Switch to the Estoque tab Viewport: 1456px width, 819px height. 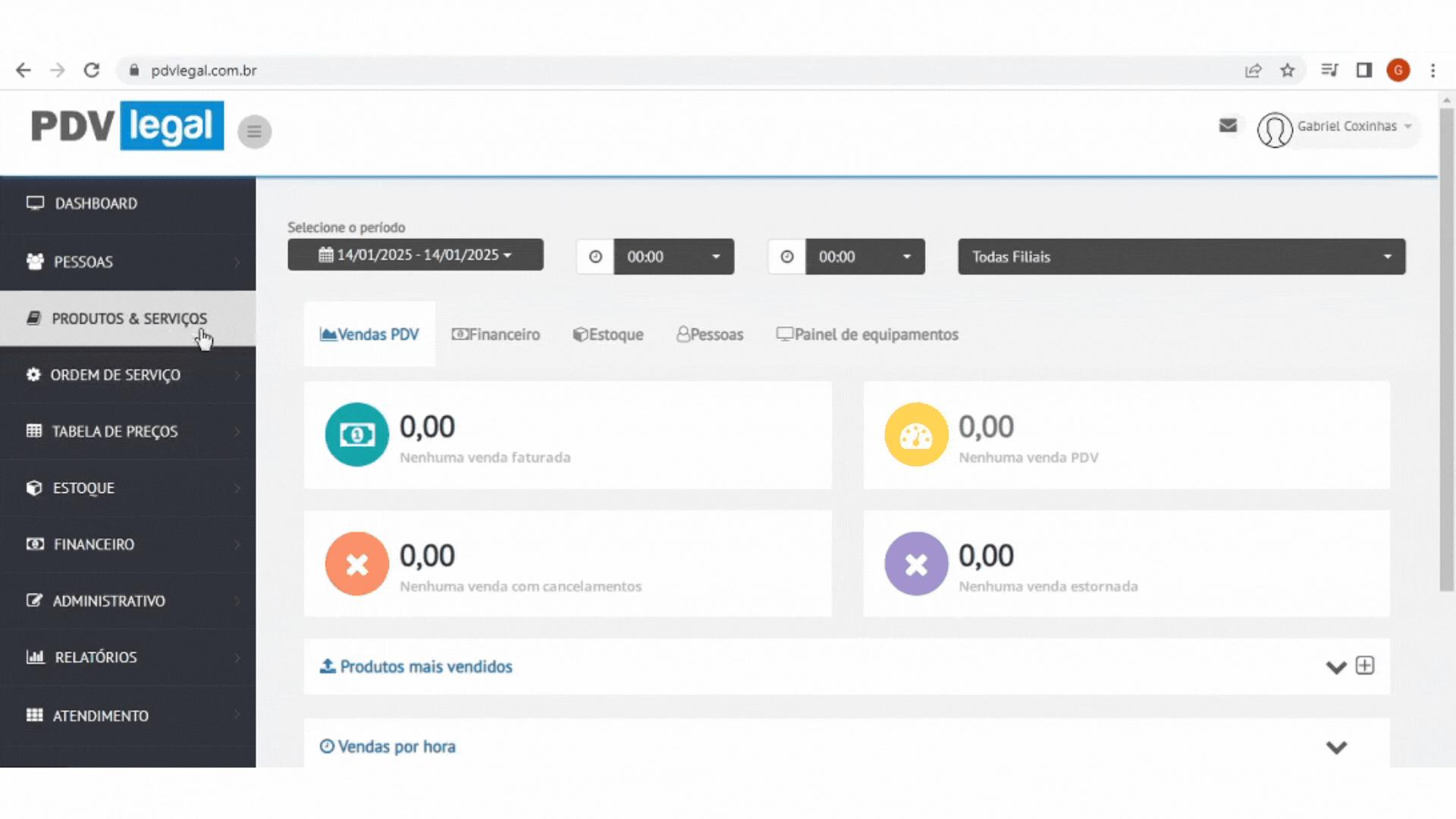click(608, 334)
